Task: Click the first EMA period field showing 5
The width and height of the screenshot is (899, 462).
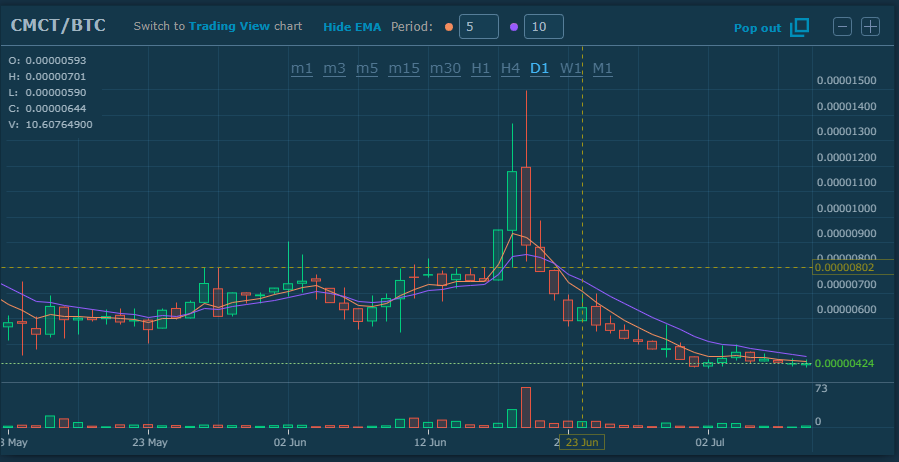Action: [478, 27]
